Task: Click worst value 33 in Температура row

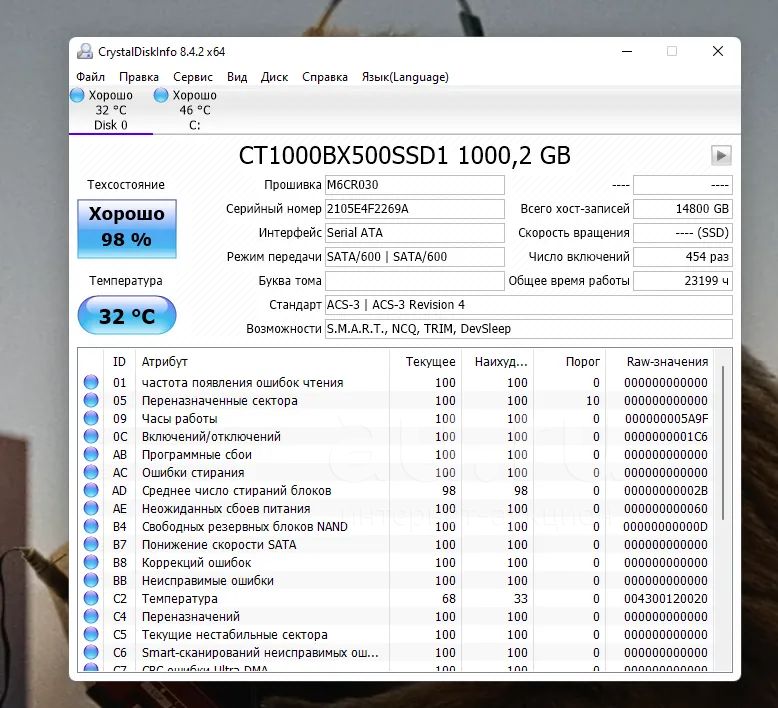Action: point(520,599)
